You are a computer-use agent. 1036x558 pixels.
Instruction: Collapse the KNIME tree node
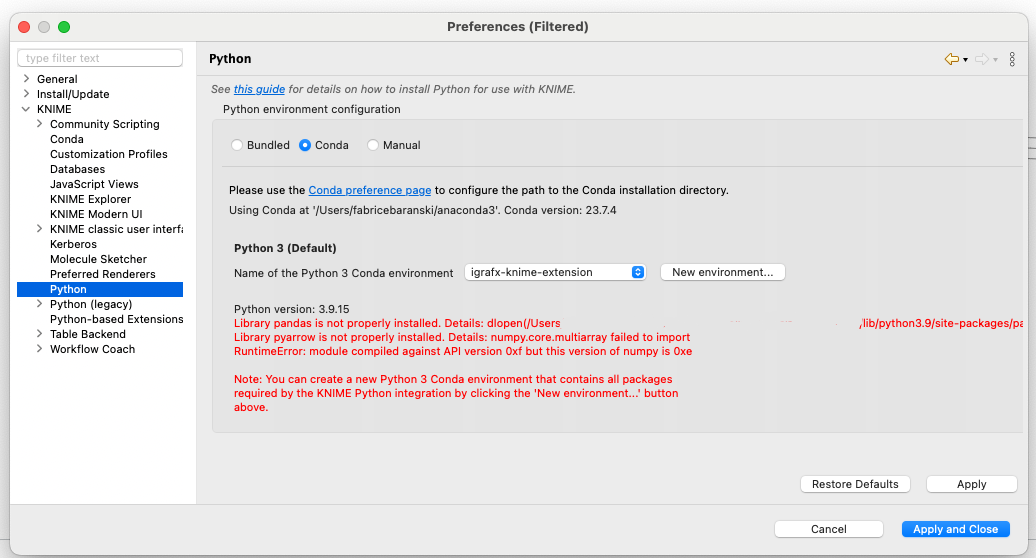pyautogui.click(x=25, y=109)
